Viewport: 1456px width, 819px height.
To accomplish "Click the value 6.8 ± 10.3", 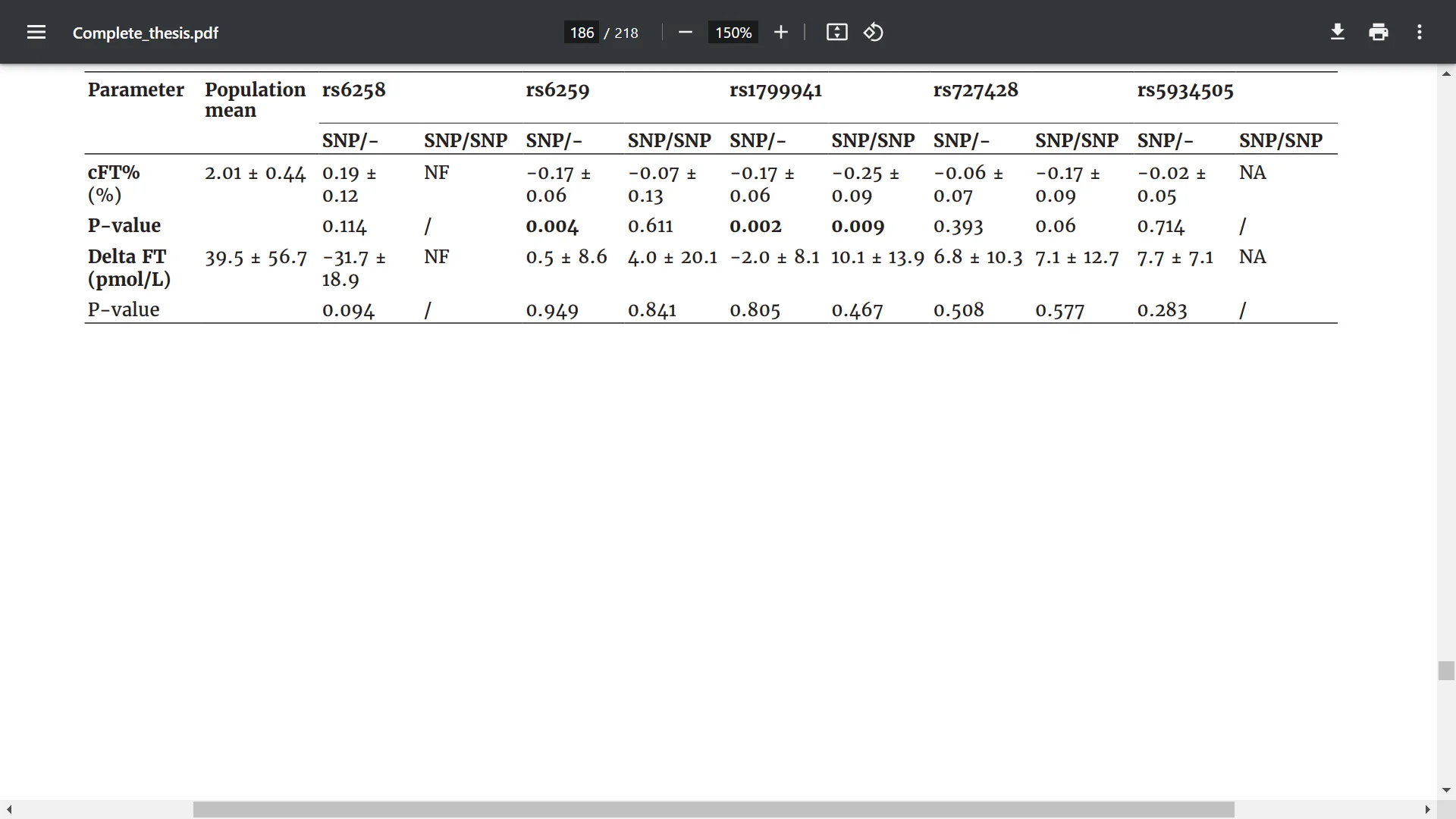I will coord(977,257).
